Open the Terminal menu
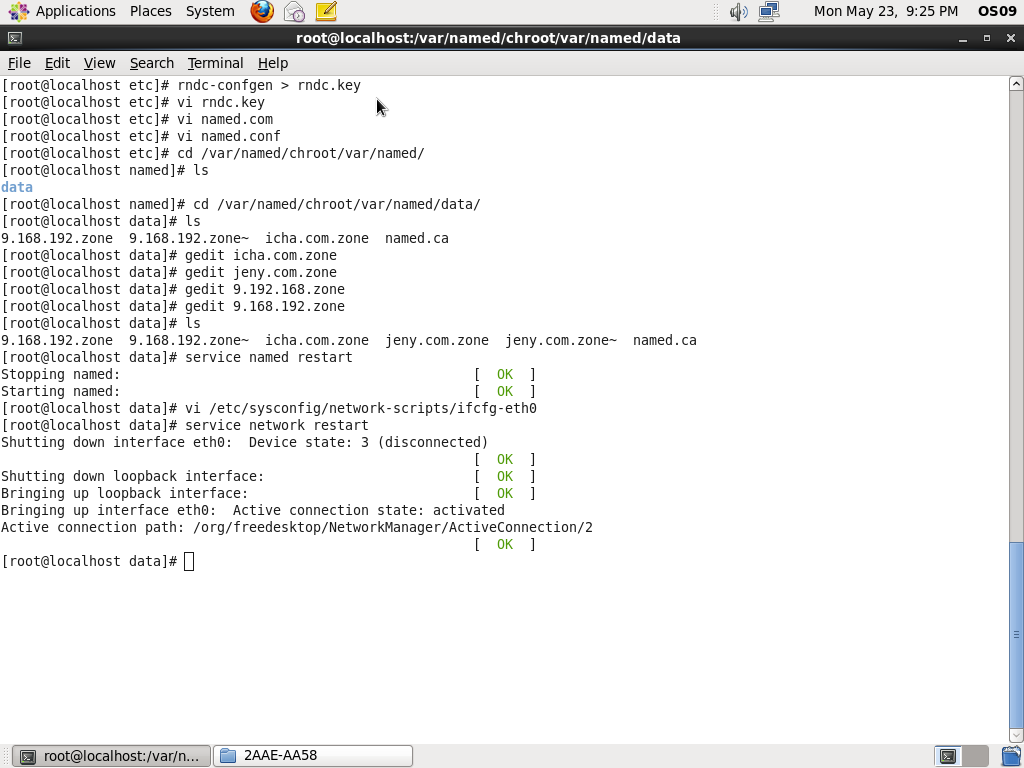The image size is (1024, 768). click(215, 63)
